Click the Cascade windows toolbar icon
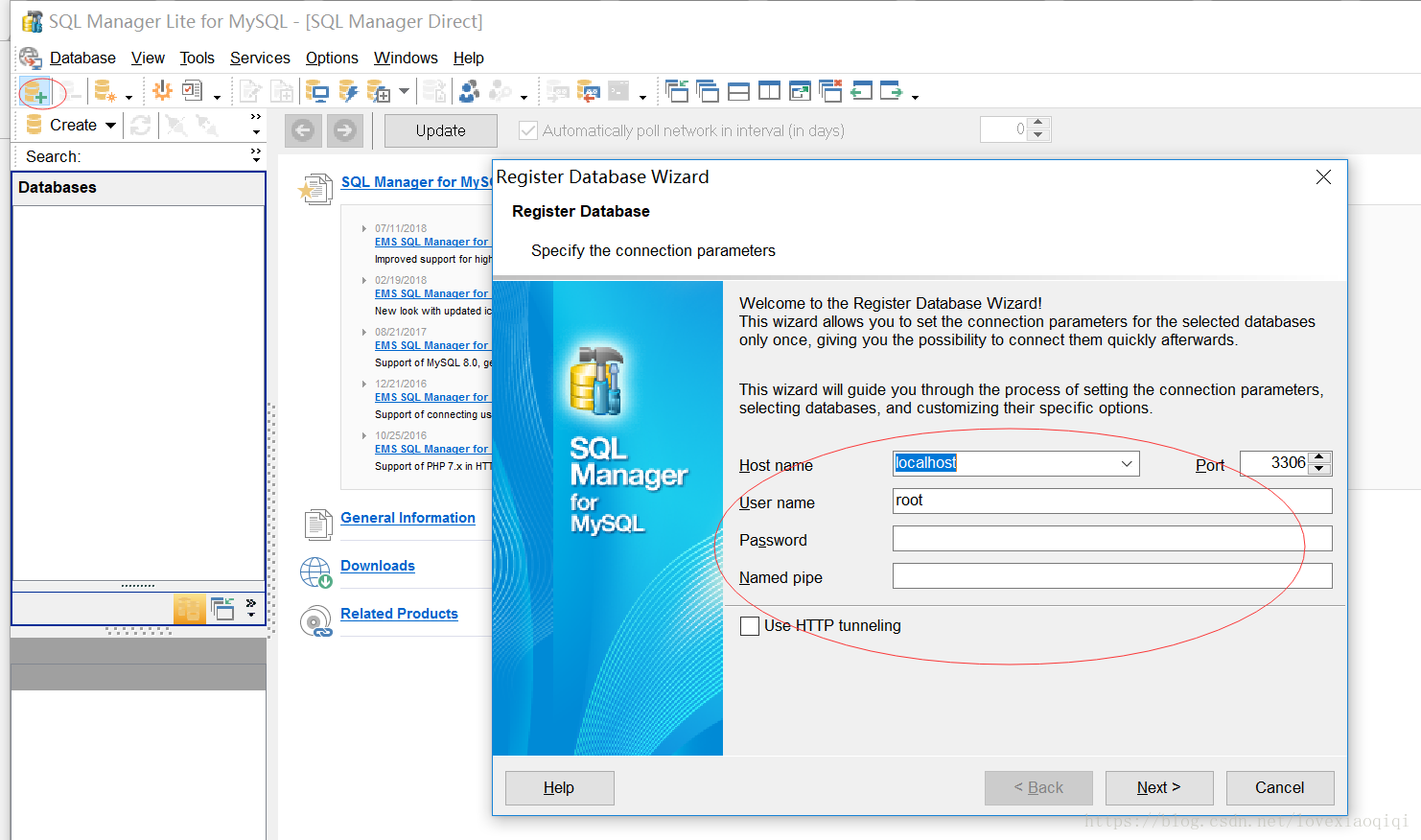The width and height of the screenshot is (1421, 840). click(708, 91)
